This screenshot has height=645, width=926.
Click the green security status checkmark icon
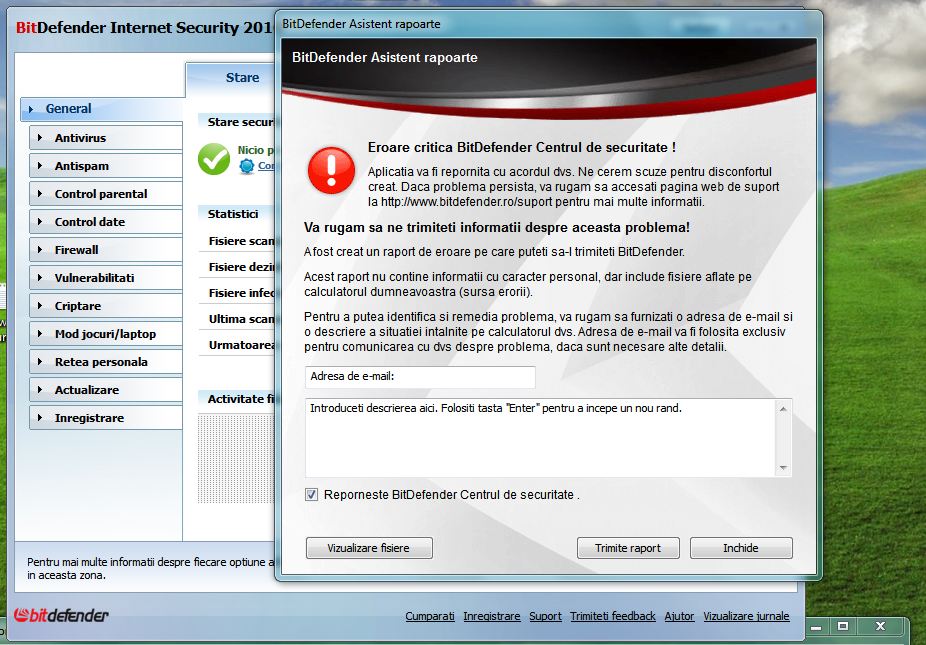(x=214, y=159)
